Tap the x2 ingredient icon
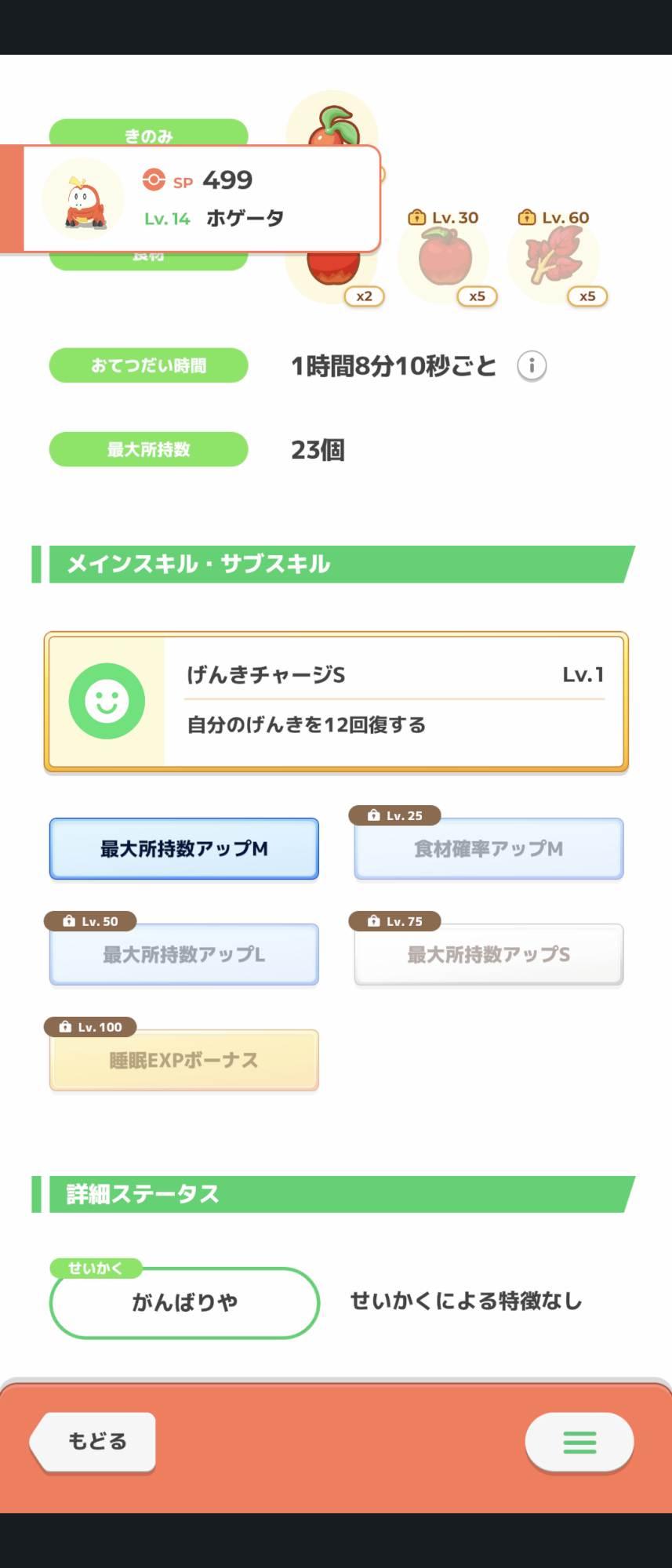Screen dimensions: 672x1568 pos(334,276)
